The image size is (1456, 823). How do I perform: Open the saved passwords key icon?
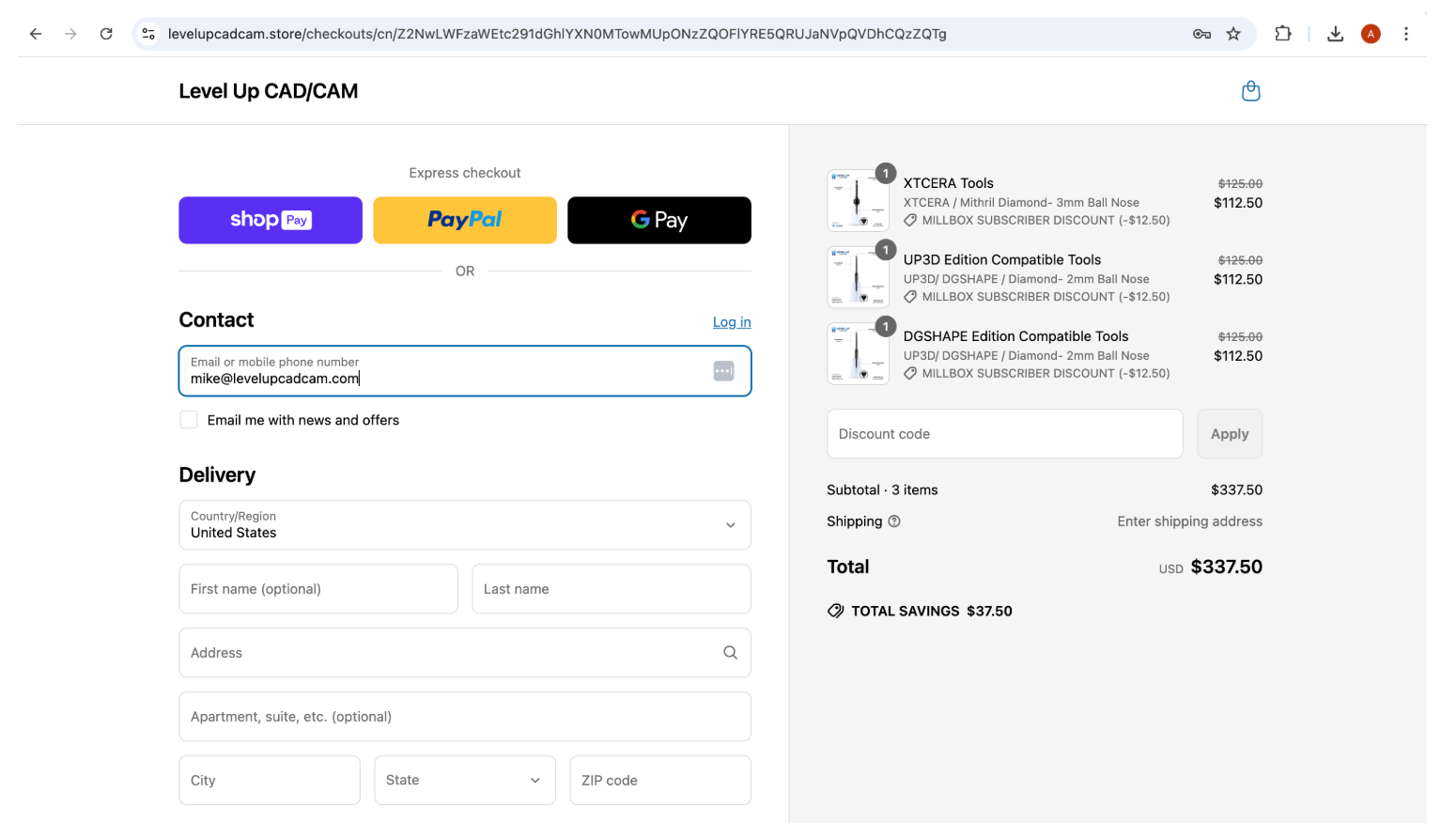tap(1201, 34)
